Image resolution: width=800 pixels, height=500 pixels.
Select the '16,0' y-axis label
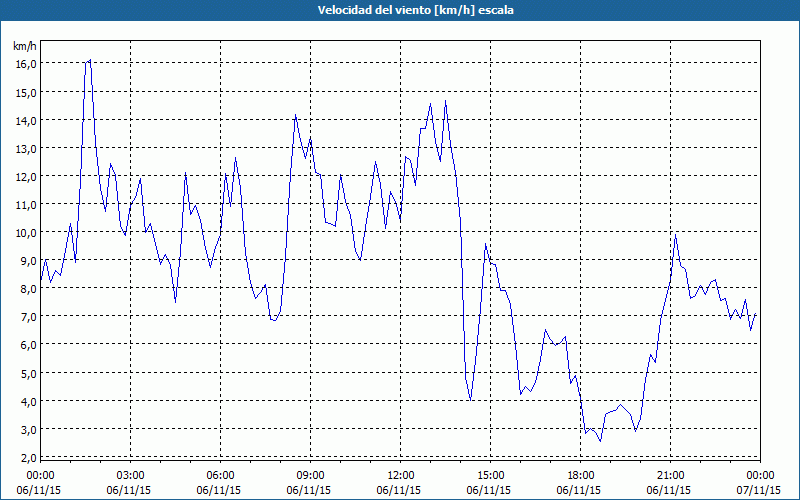26,64
